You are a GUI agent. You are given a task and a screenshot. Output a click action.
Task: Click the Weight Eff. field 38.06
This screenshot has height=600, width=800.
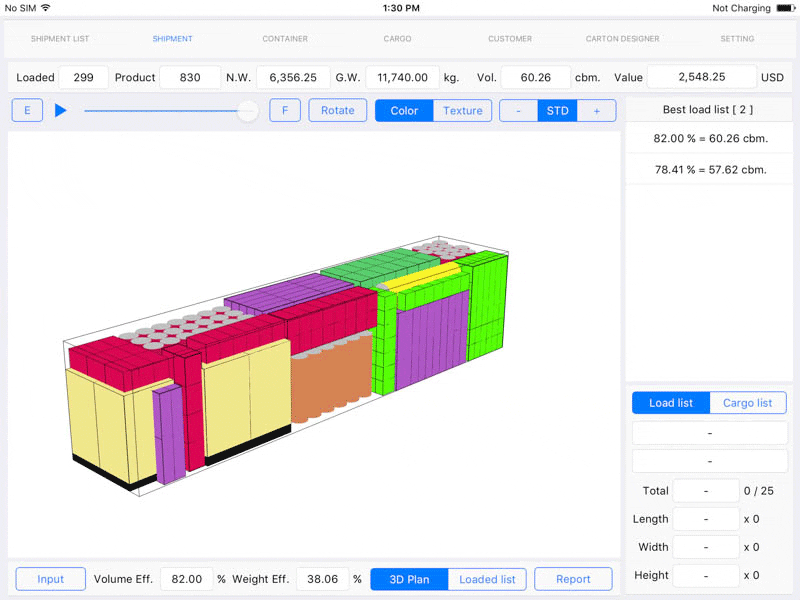[322, 579]
